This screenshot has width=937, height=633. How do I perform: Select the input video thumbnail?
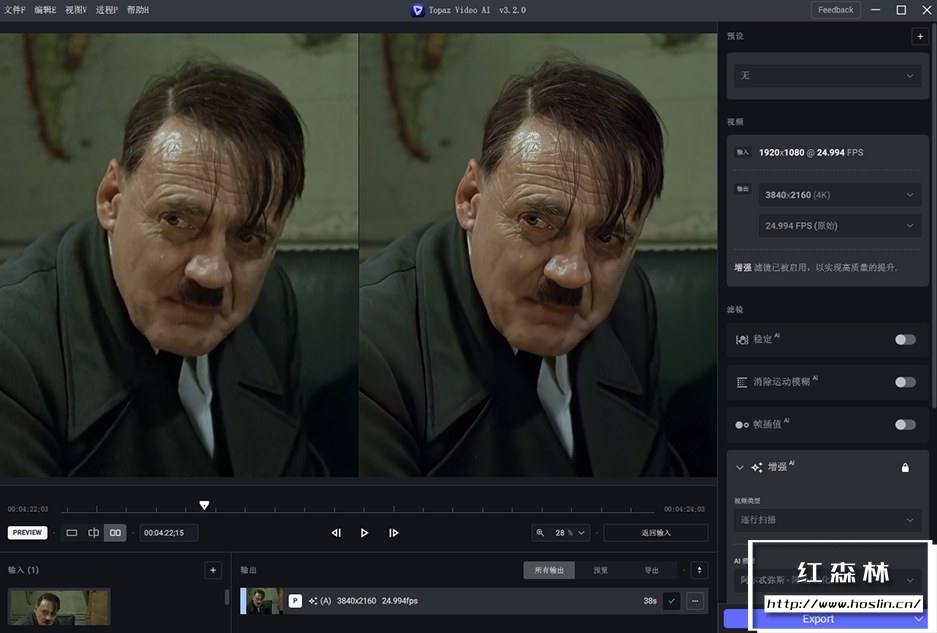(59, 608)
